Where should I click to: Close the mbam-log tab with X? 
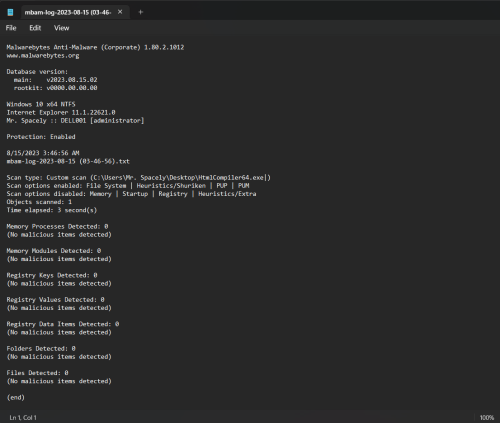point(120,12)
